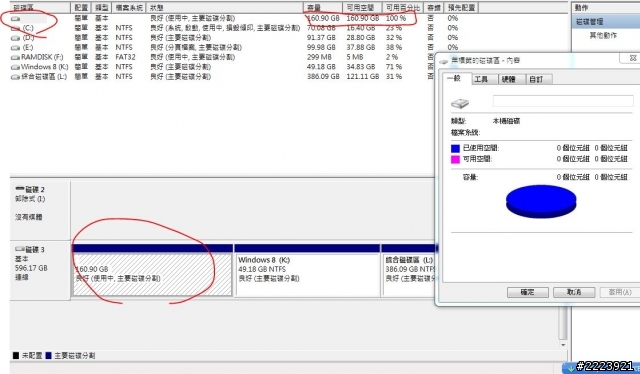Viewport: 640px width, 374px height.
Task: Click the 取消 button
Action: [573, 292]
